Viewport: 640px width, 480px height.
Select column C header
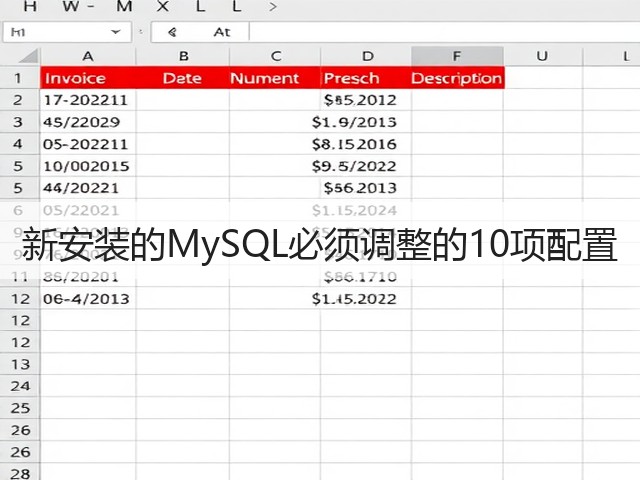(276, 56)
